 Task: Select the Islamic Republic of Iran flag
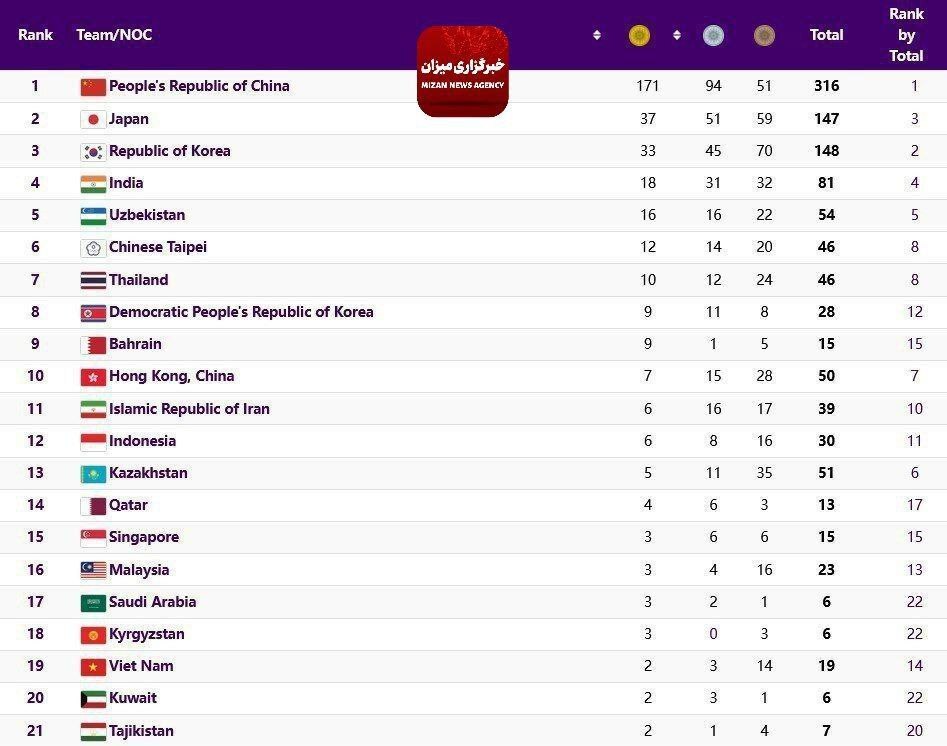[x=93, y=409]
